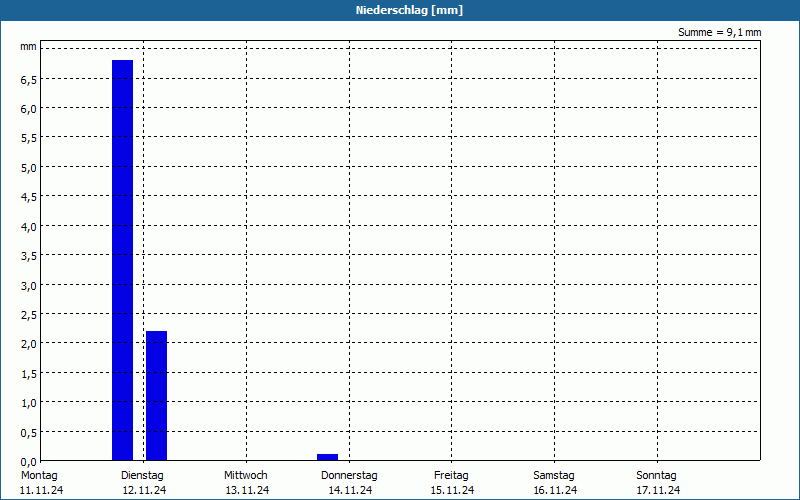800x500 pixels.
Task: Click the 1,0 y-axis value
Action: coord(29,403)
